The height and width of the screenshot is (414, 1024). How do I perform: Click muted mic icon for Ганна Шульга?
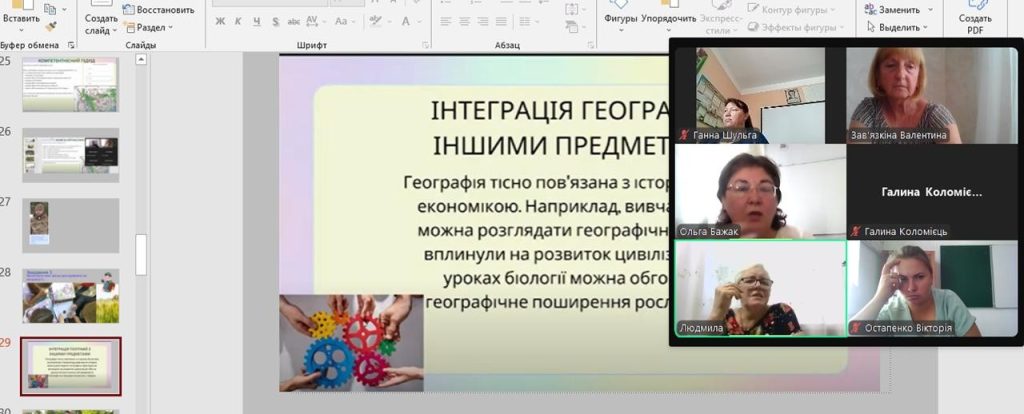pos(684,135)
